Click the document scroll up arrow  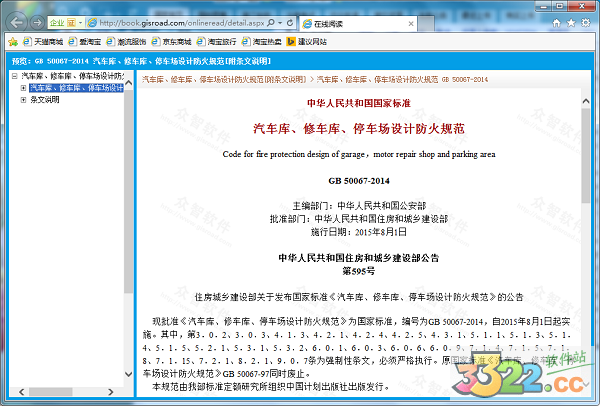(585, 101)
